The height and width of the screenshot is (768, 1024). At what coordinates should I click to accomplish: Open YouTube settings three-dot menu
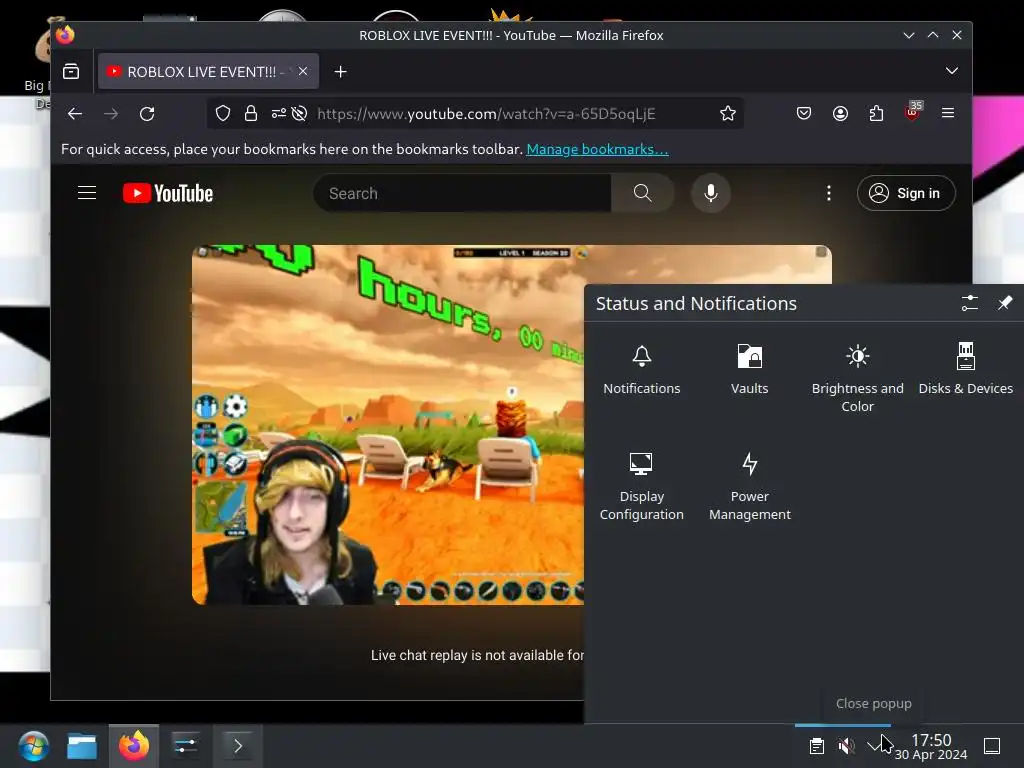[829, 193]
